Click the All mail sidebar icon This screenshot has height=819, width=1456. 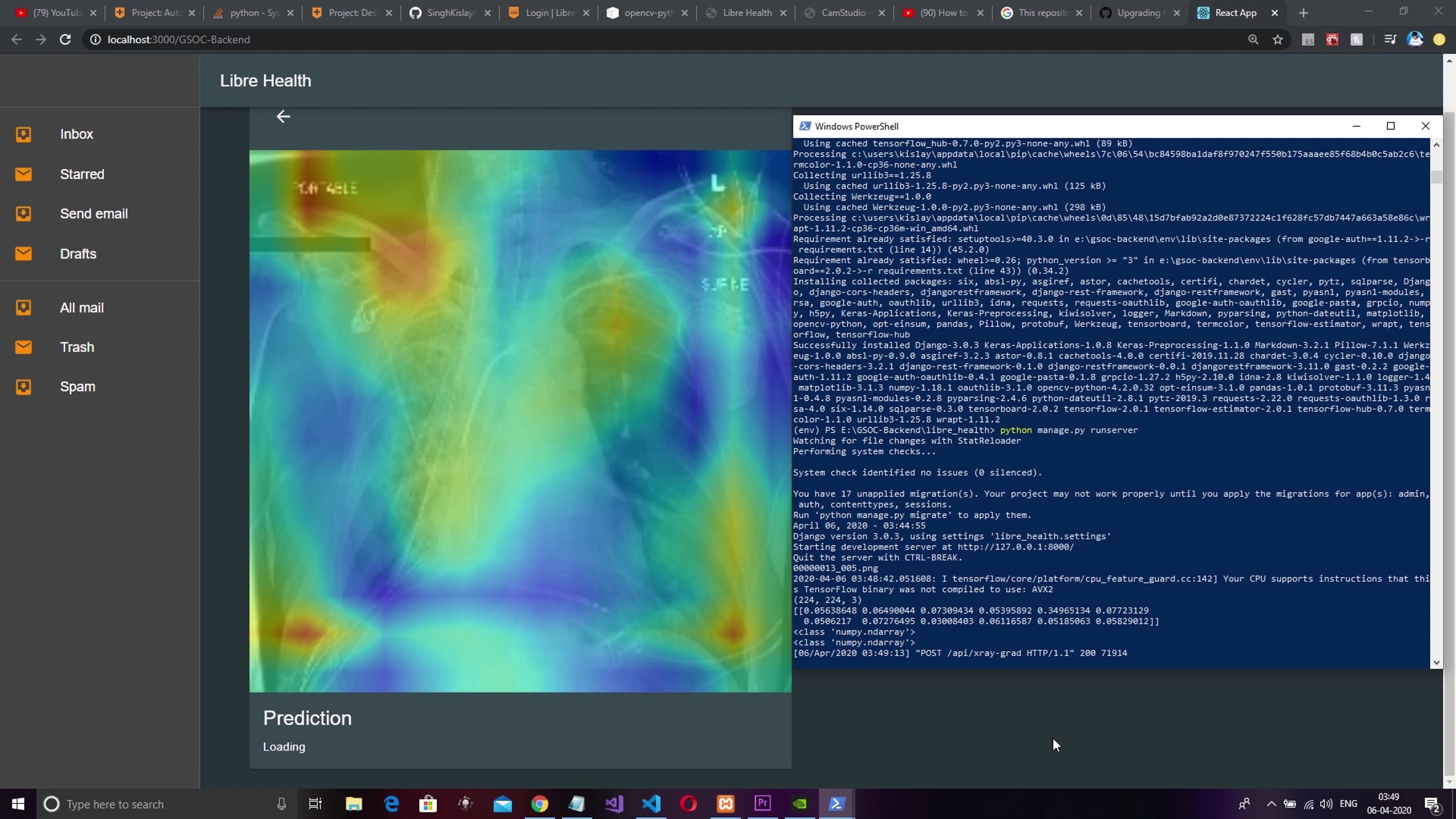point(23,308)
